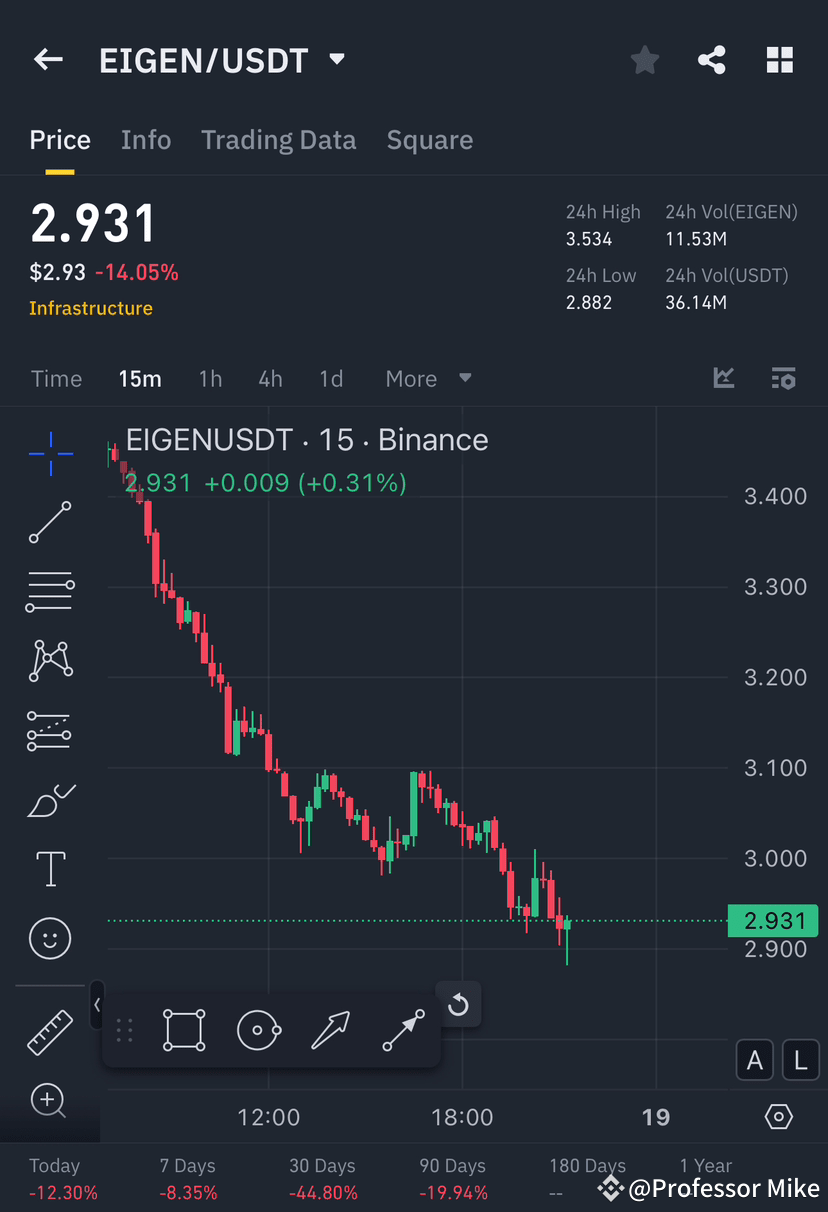Image resolution: width=828 pixels, height=1212 pixels.
Task: Toggle logarithmic scale with the L button
Action: point(800,1059)
